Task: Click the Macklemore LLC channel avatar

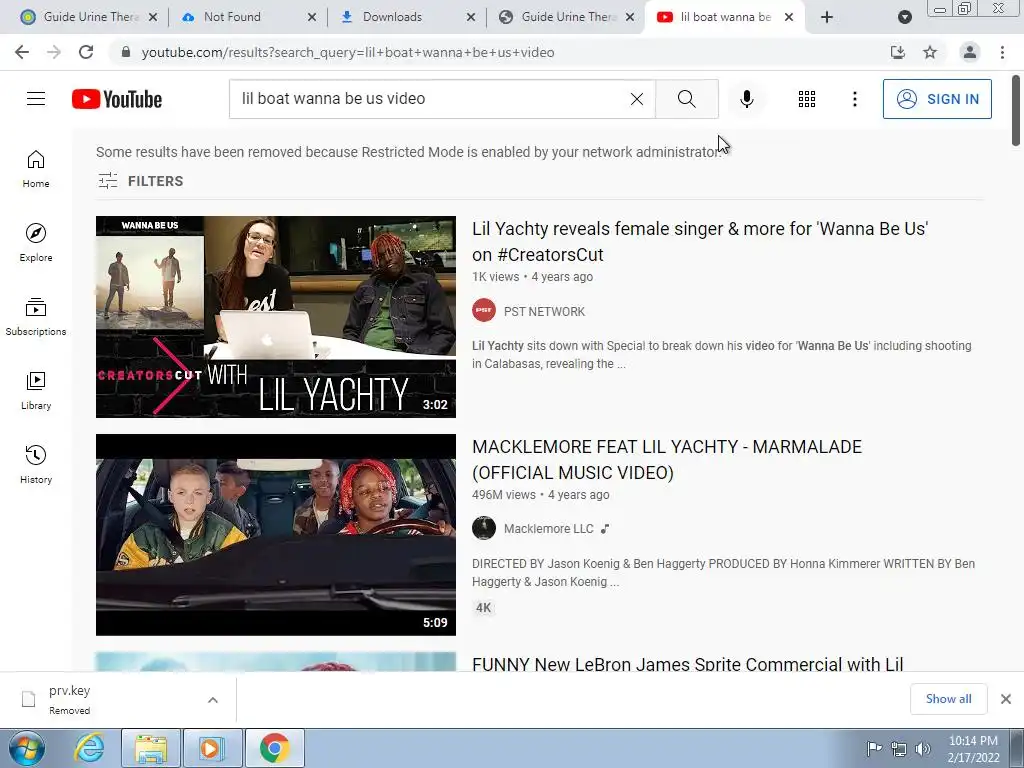Action: coord(484,528)
